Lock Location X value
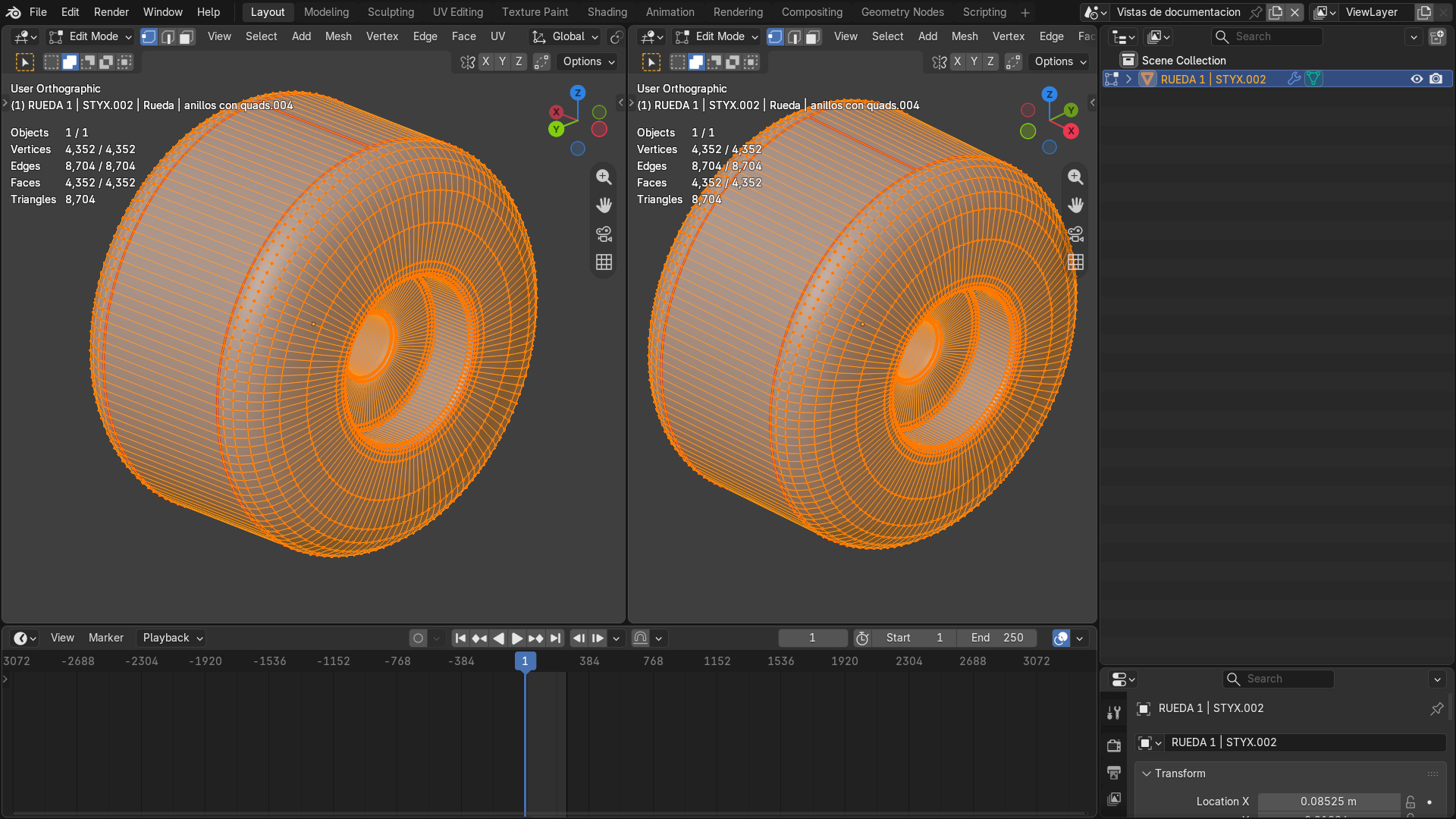 click(1410, 802)
